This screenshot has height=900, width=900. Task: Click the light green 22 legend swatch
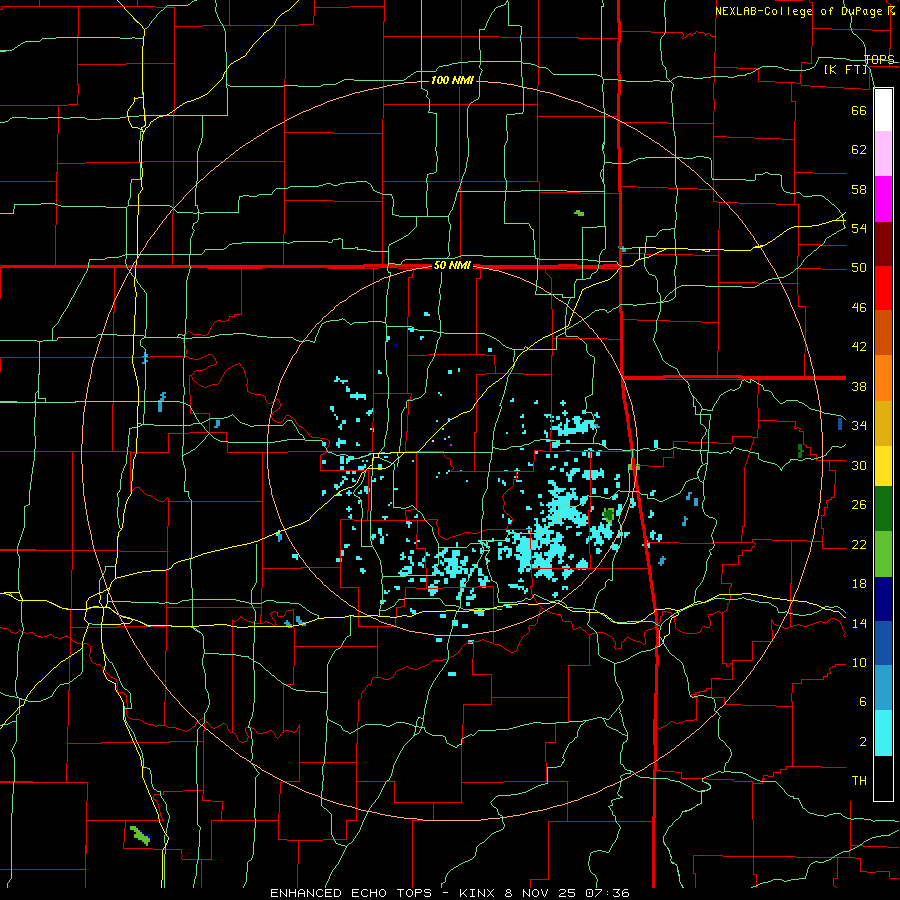883,554
